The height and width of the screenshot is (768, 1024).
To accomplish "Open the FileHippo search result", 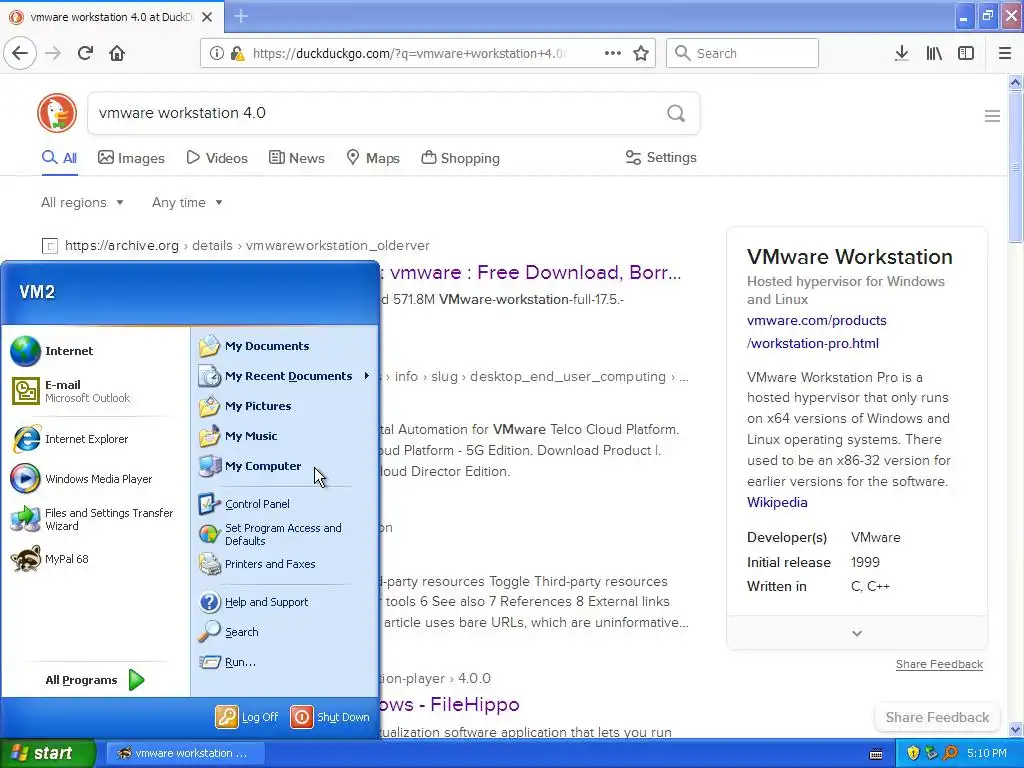I will (449, 704).
